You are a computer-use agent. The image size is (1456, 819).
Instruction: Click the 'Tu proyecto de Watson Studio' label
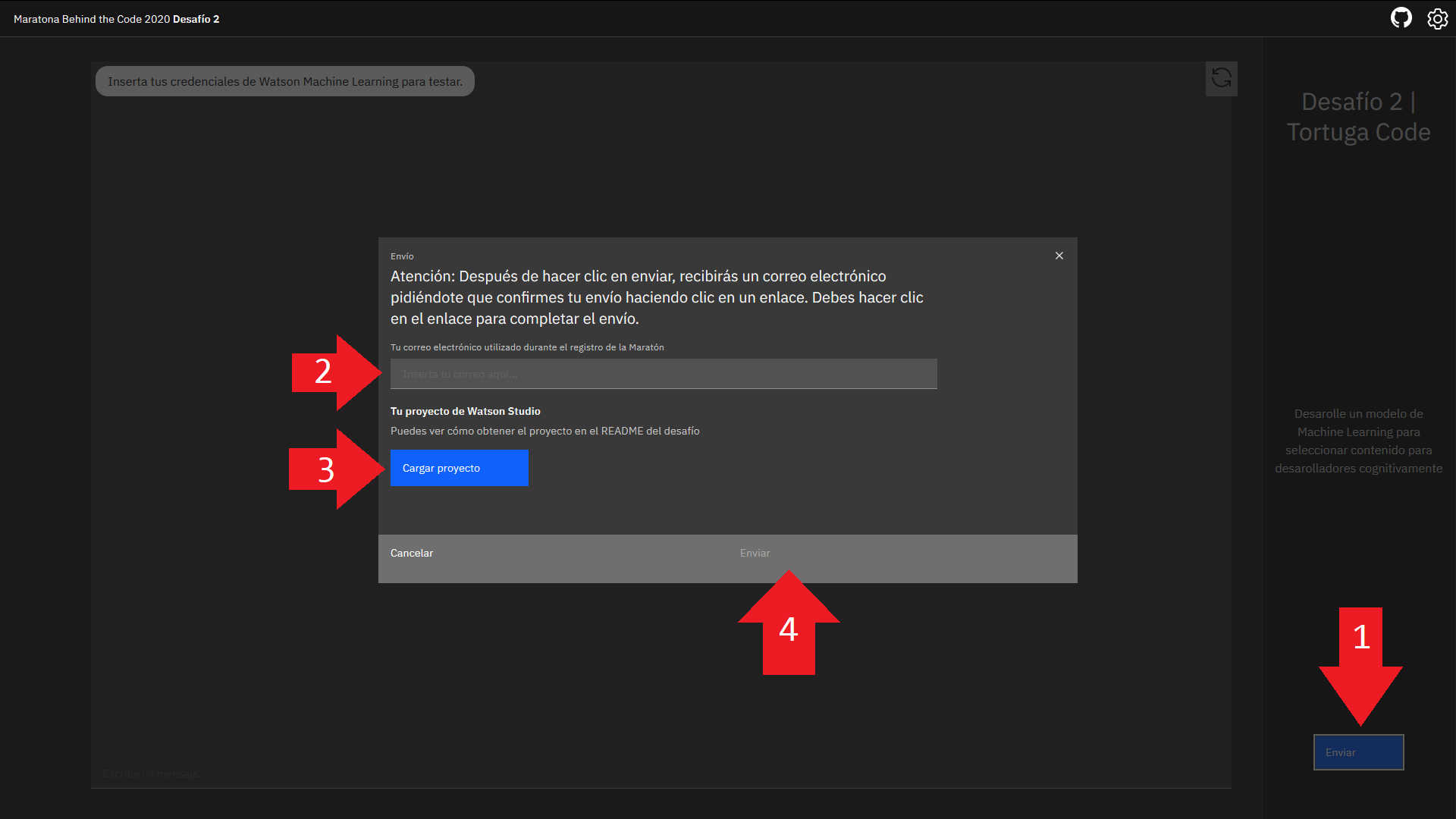tap(465, 411)
